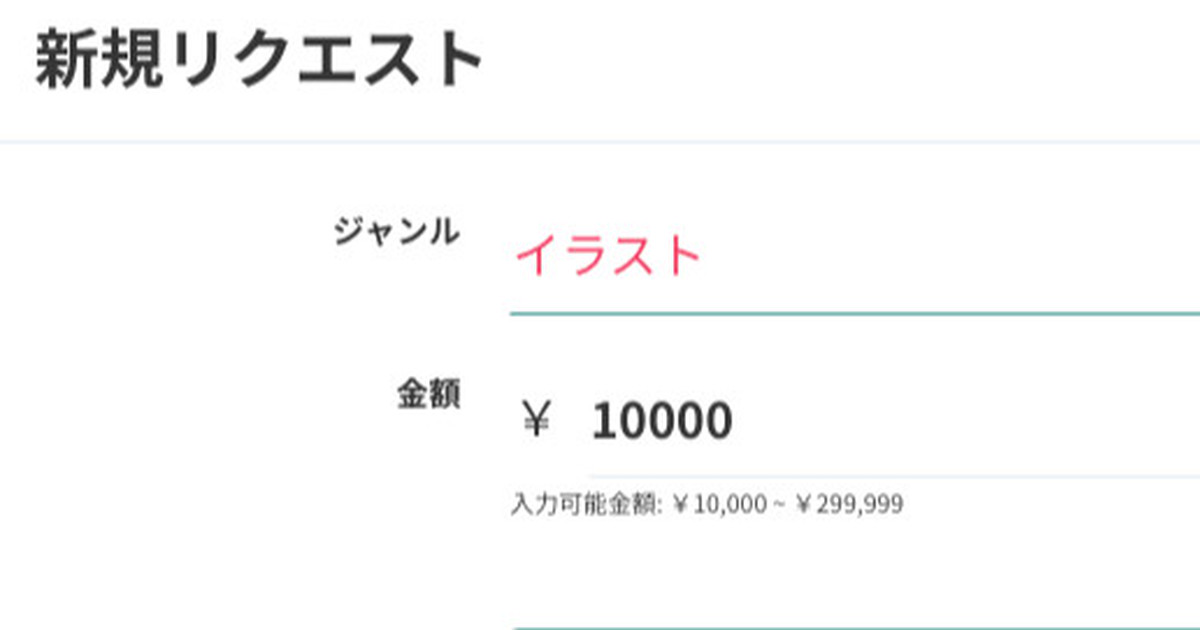
Task: Click the ジャンル field label
Action: click(397, 232)
